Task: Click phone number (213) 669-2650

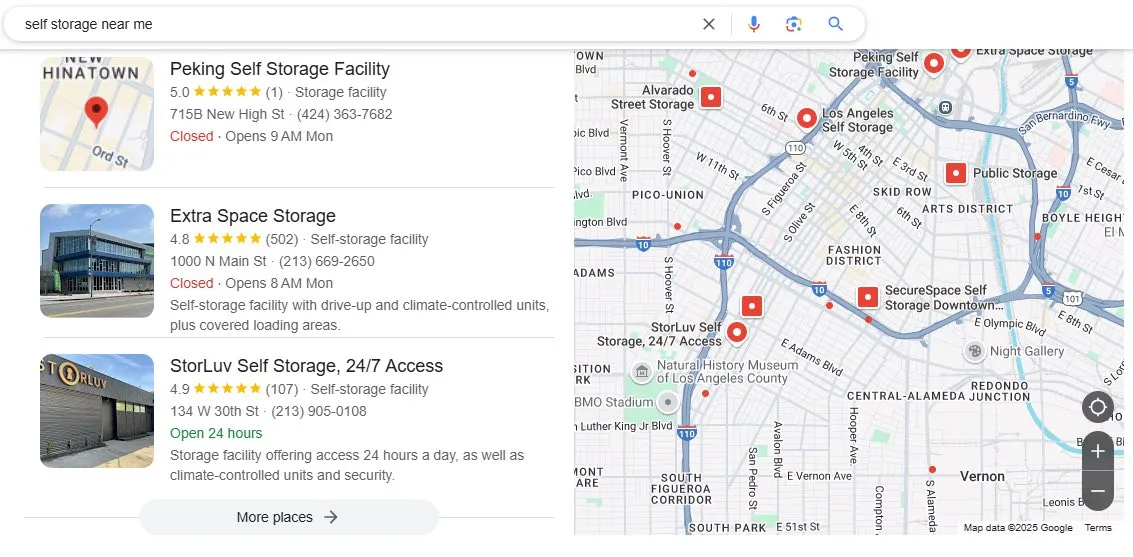Action: point(327,261)
